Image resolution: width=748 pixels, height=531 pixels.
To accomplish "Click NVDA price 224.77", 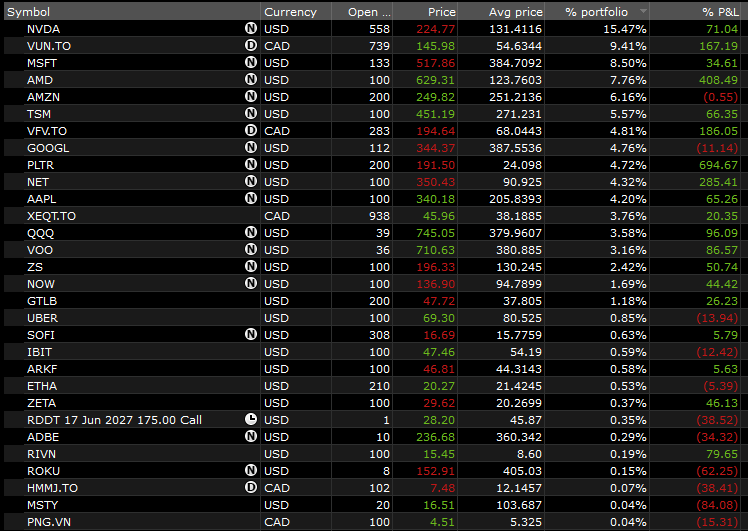I will (436, 29).
